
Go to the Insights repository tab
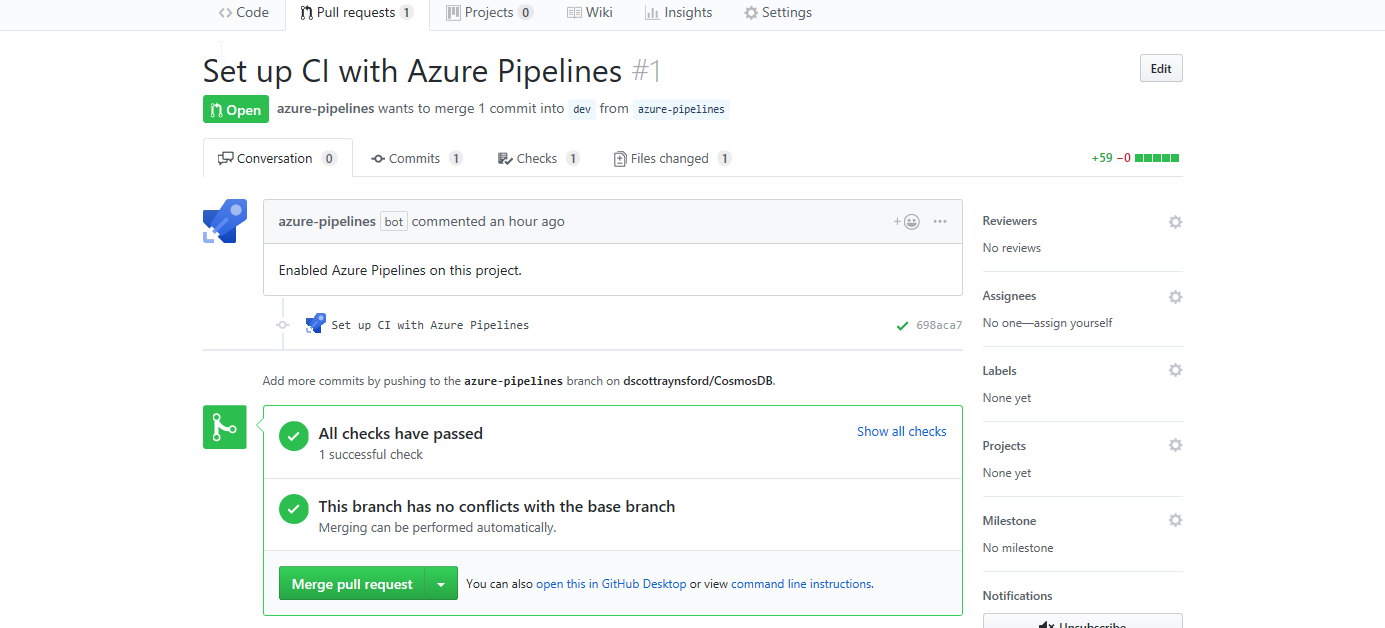coord(678,13)
